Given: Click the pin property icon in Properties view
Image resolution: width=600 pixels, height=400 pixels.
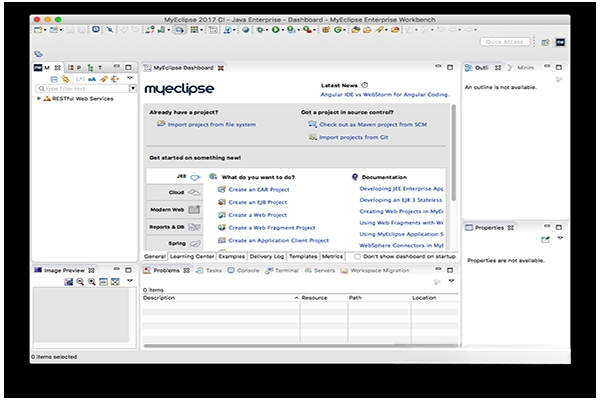Looking at the screenshot, I should (545, 240).
